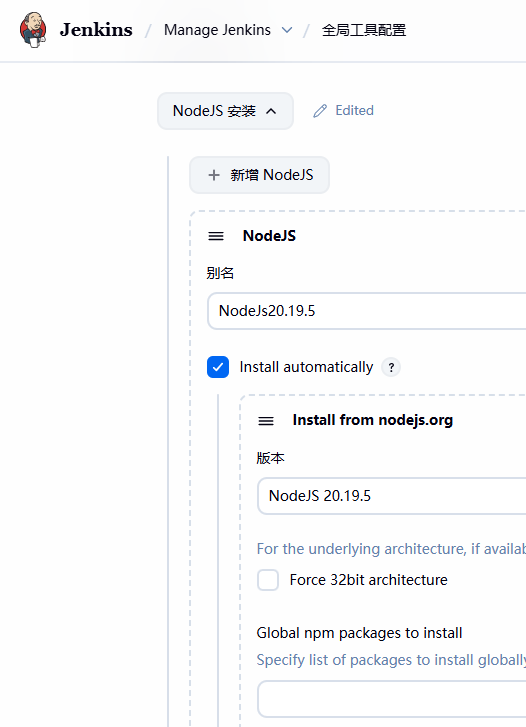Image resolution: width=526 pixels, height=727 pixels.
Task: Click the Force 32bit architecture label
Action: 368,580
